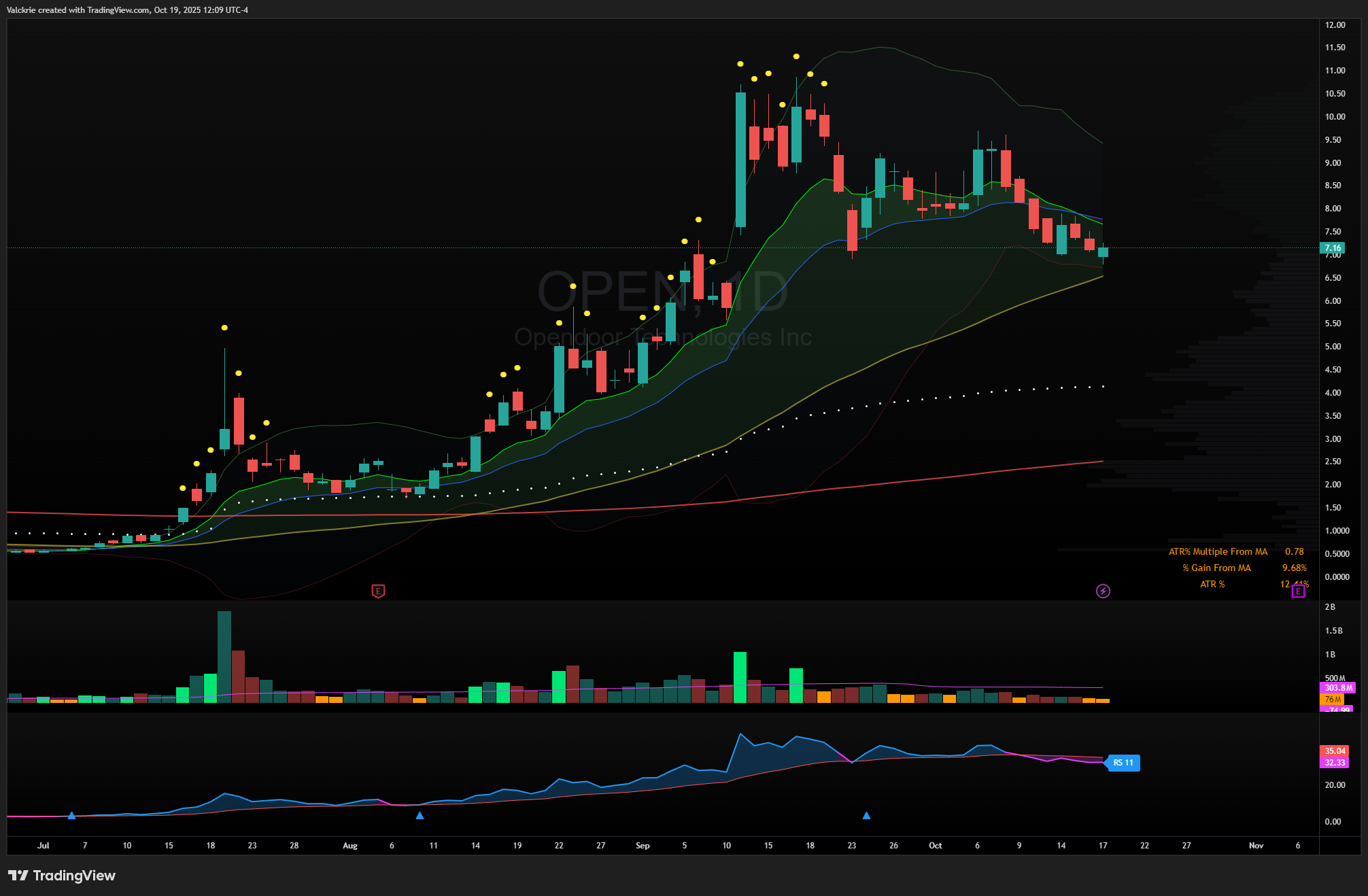The height and width of the screenshot is (896, 1368).
Task: Click the red 35.04 indicator value label
Action: 1335,751
